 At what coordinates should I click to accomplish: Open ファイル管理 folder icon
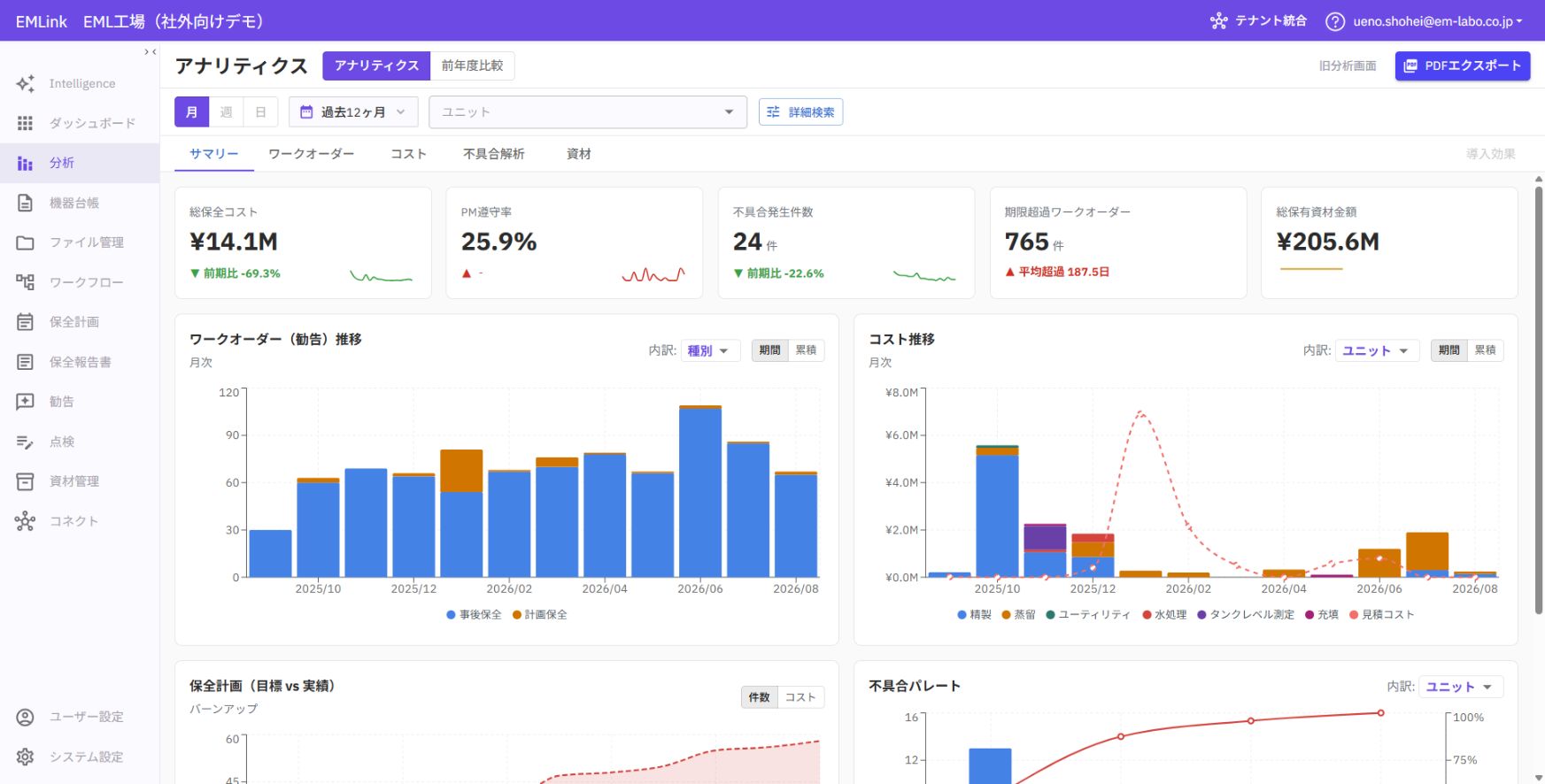point(25,242)
